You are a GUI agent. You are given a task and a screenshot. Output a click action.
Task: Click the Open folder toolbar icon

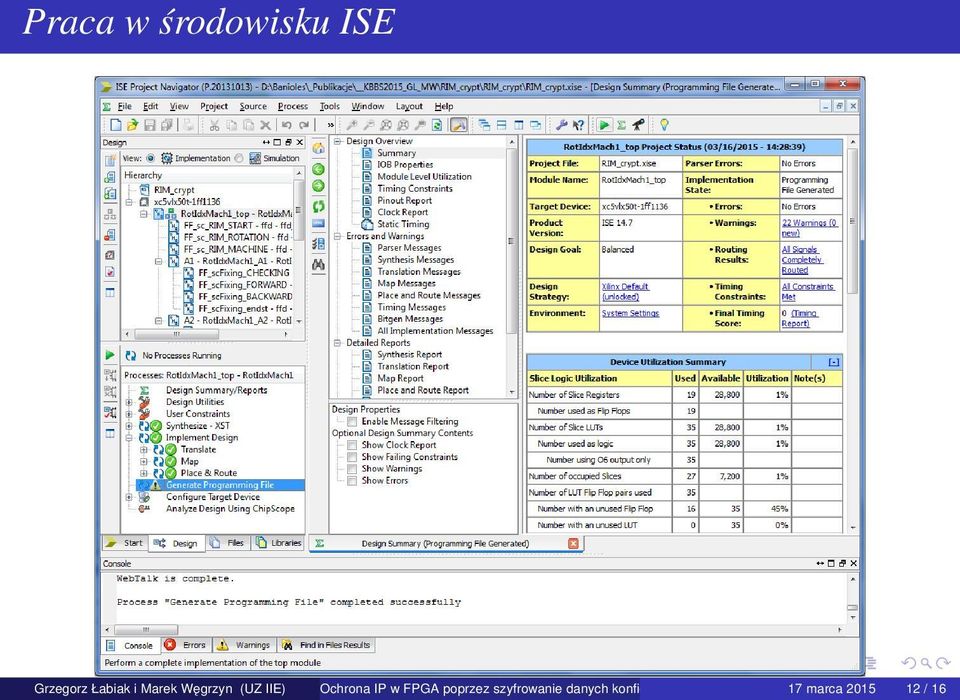click(132, 125)
